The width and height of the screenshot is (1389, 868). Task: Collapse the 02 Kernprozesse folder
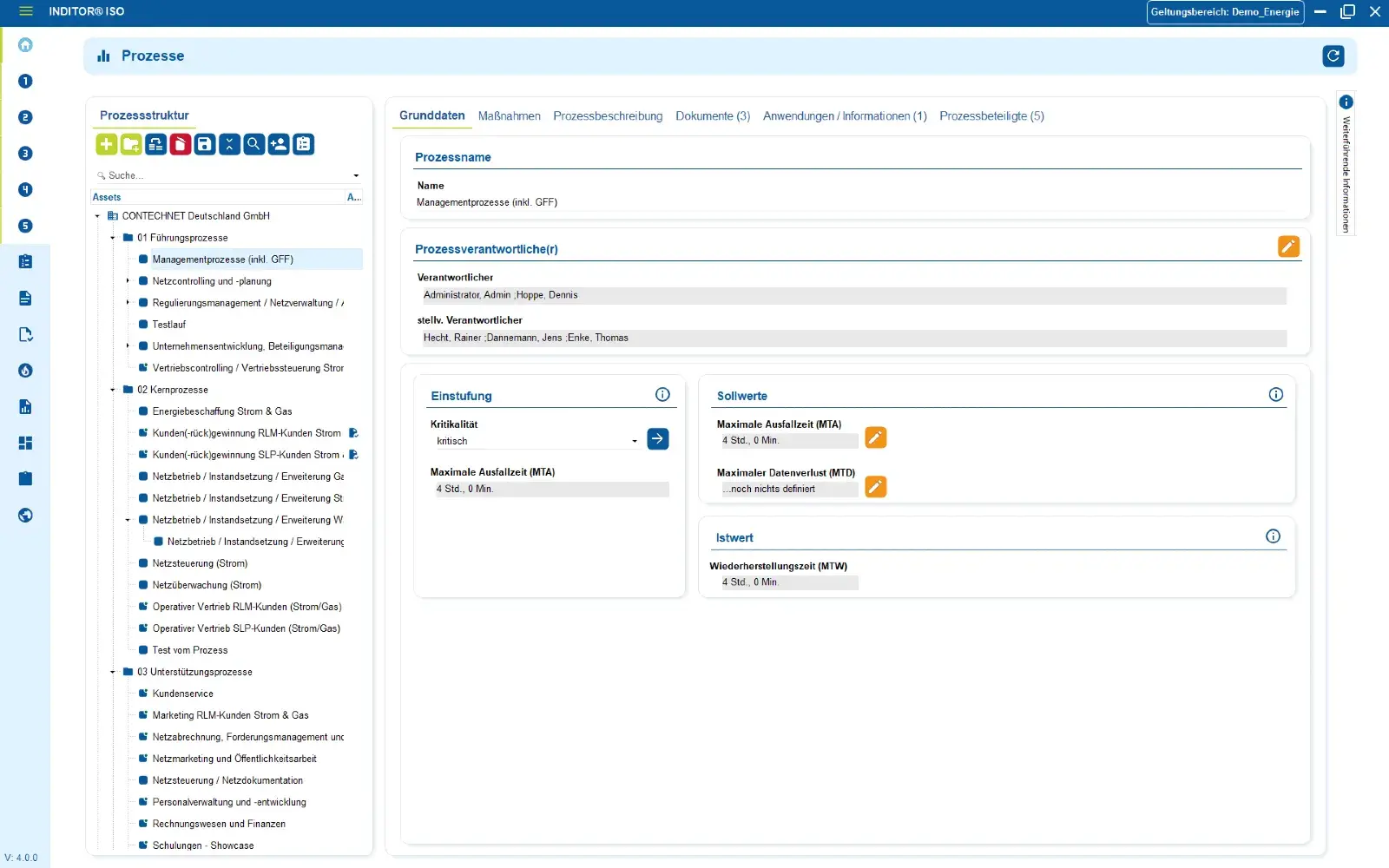tap(111, 389)
